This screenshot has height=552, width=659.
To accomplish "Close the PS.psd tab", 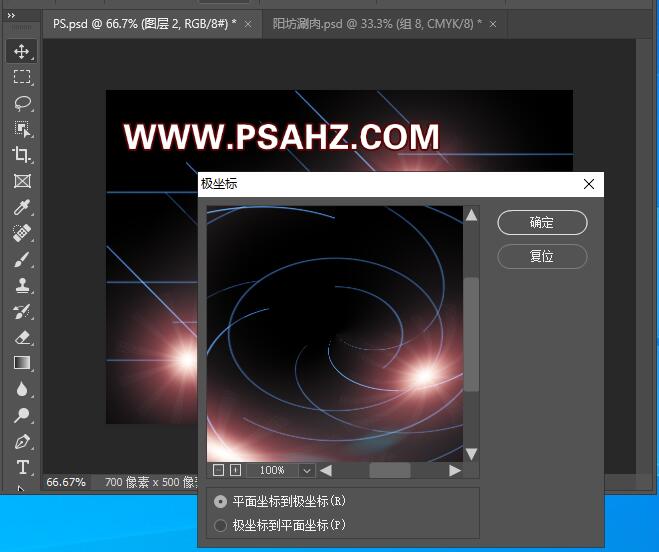I will [x=248, y=24].
